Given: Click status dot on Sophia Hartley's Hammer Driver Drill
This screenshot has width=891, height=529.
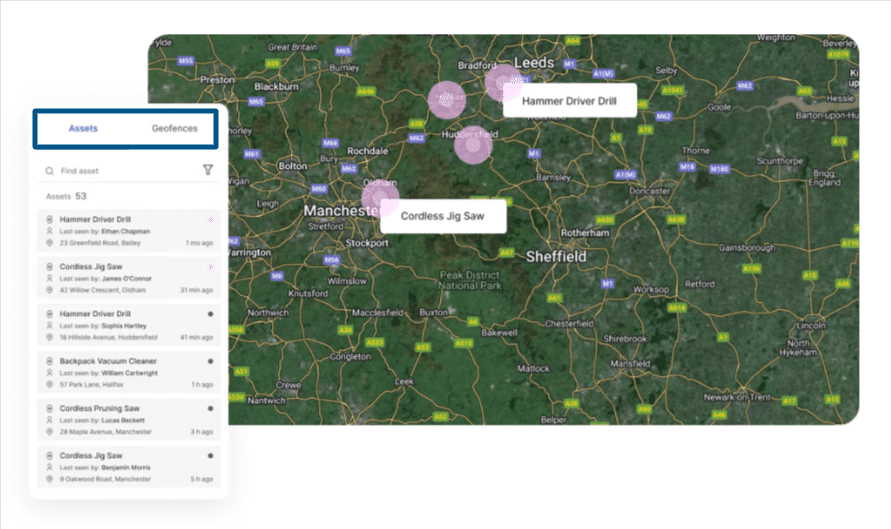Looking at the screenshot, I should 210,314.
